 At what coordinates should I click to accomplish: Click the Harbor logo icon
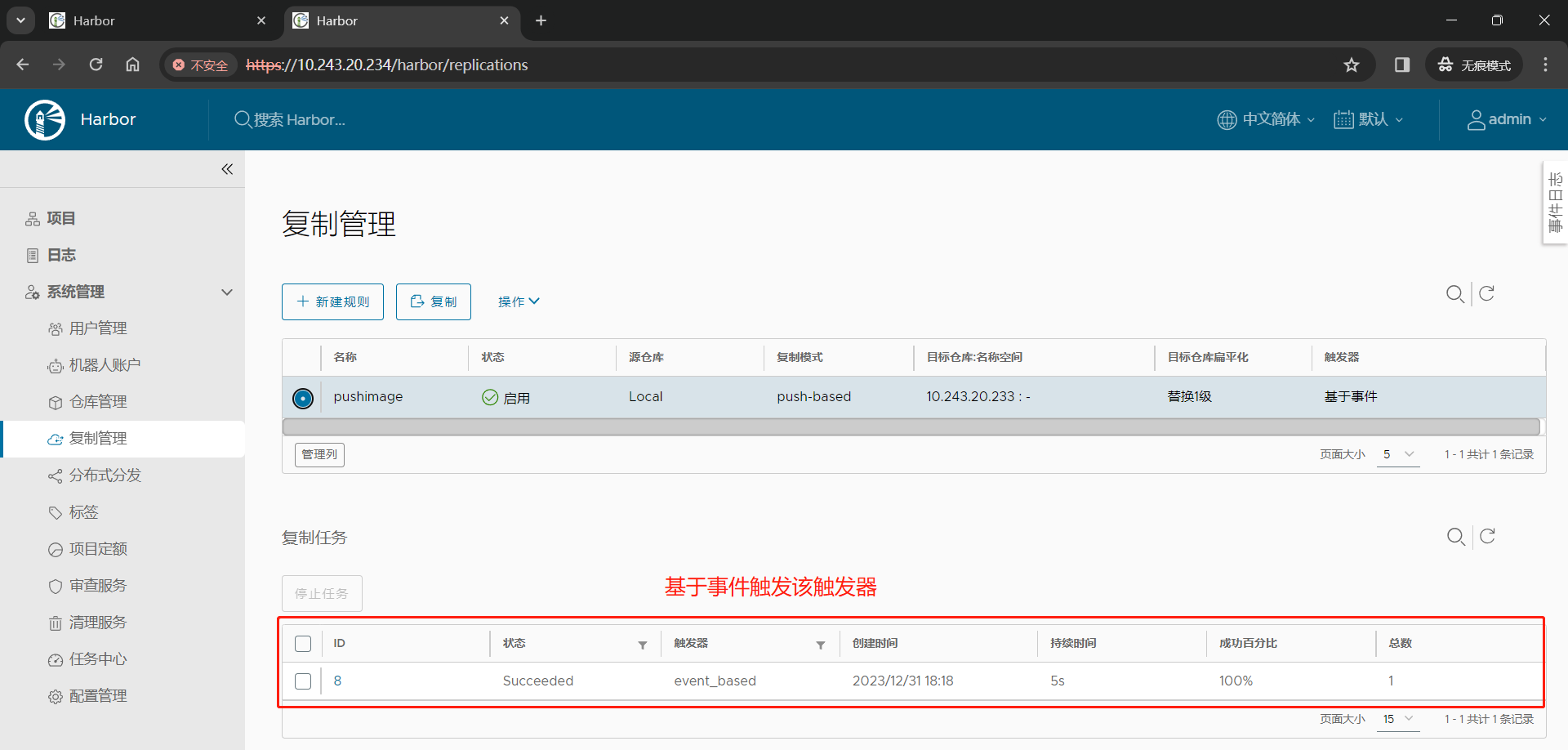pos(45,120)
